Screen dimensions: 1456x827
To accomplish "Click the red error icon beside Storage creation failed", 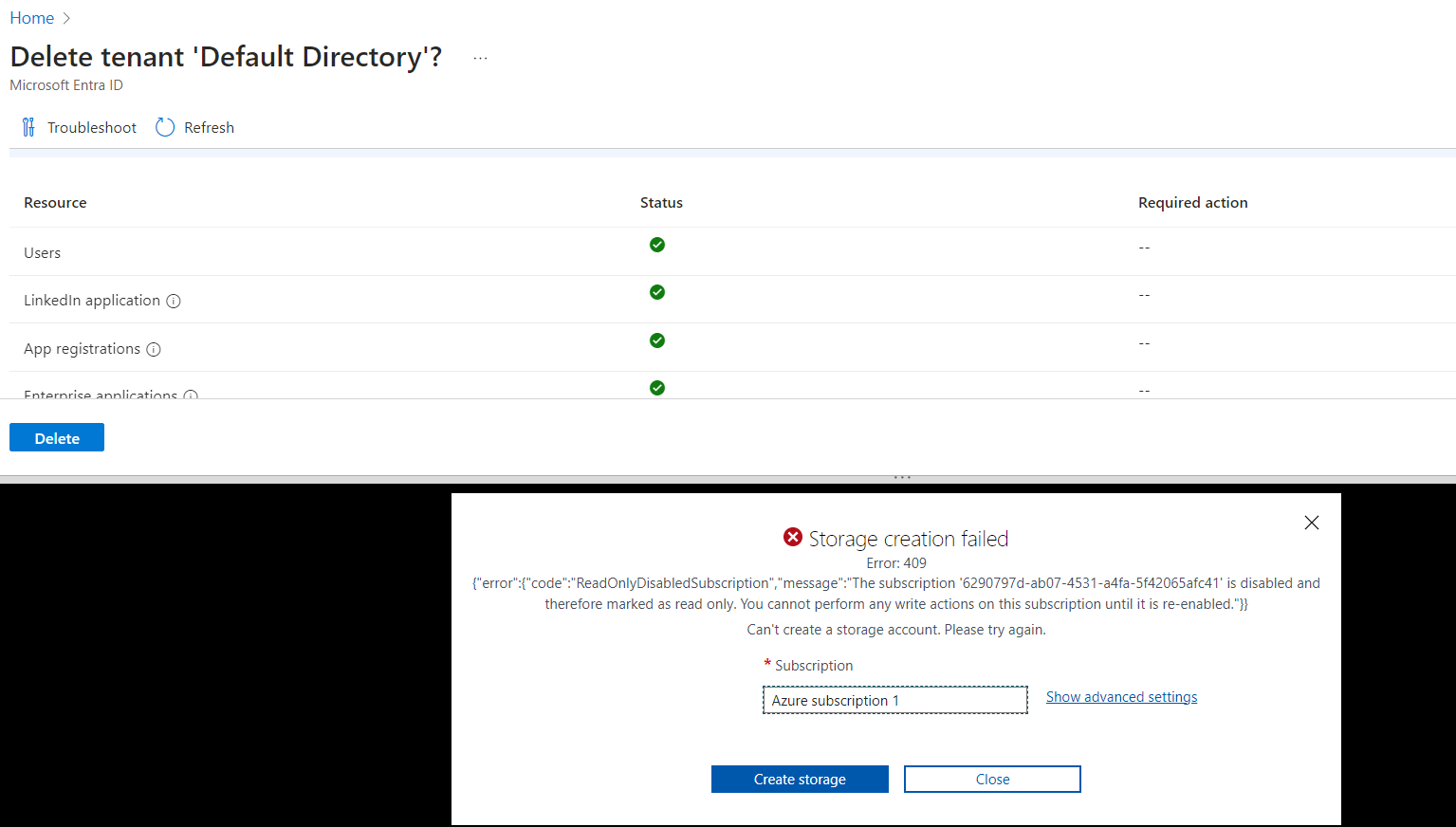I will (x=793, y=537).
